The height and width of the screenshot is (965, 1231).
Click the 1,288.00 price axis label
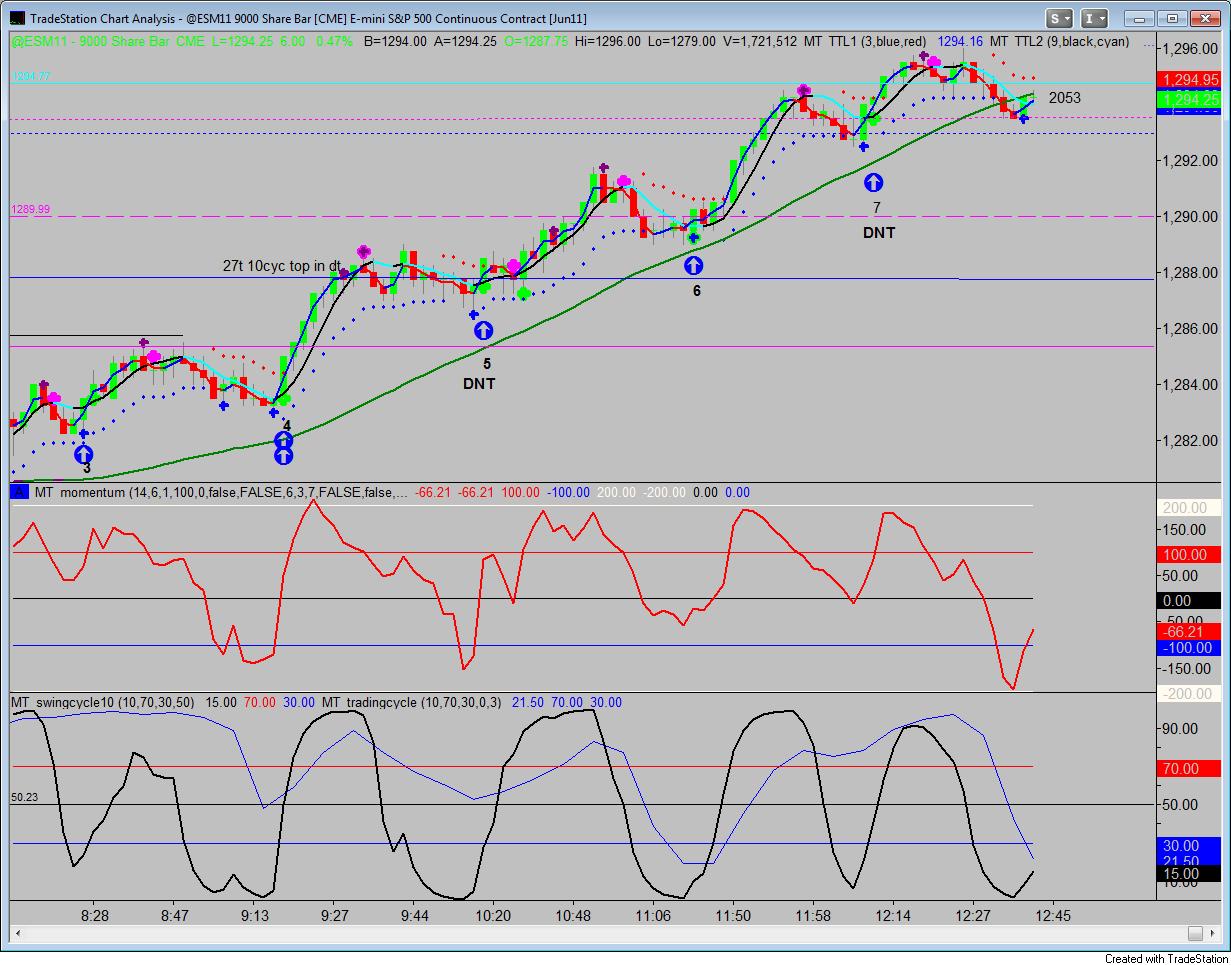click(x=1191, y=272)
